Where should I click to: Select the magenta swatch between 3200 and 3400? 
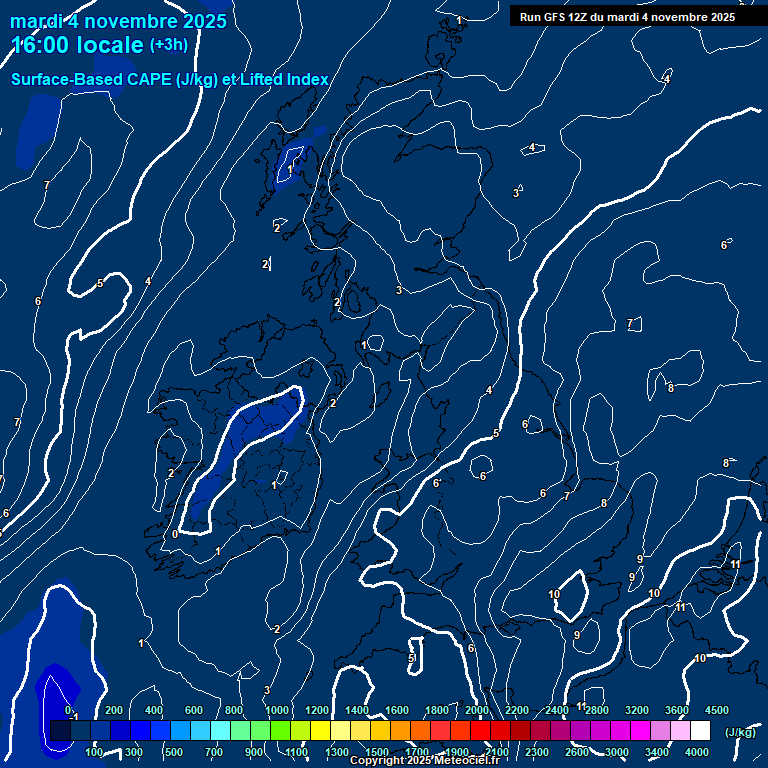tap(640, 730)
